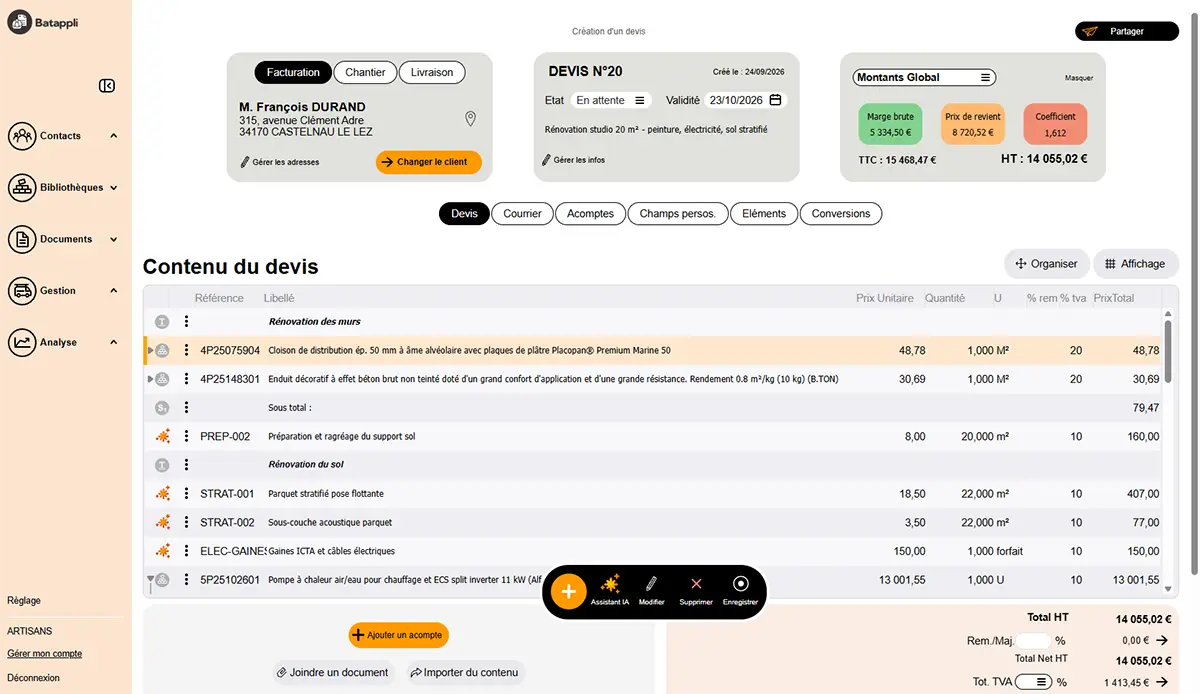Select the Facturation address tab
Image resolution: width=1200 pixels, height=694 pixels.
click(293, 72)
